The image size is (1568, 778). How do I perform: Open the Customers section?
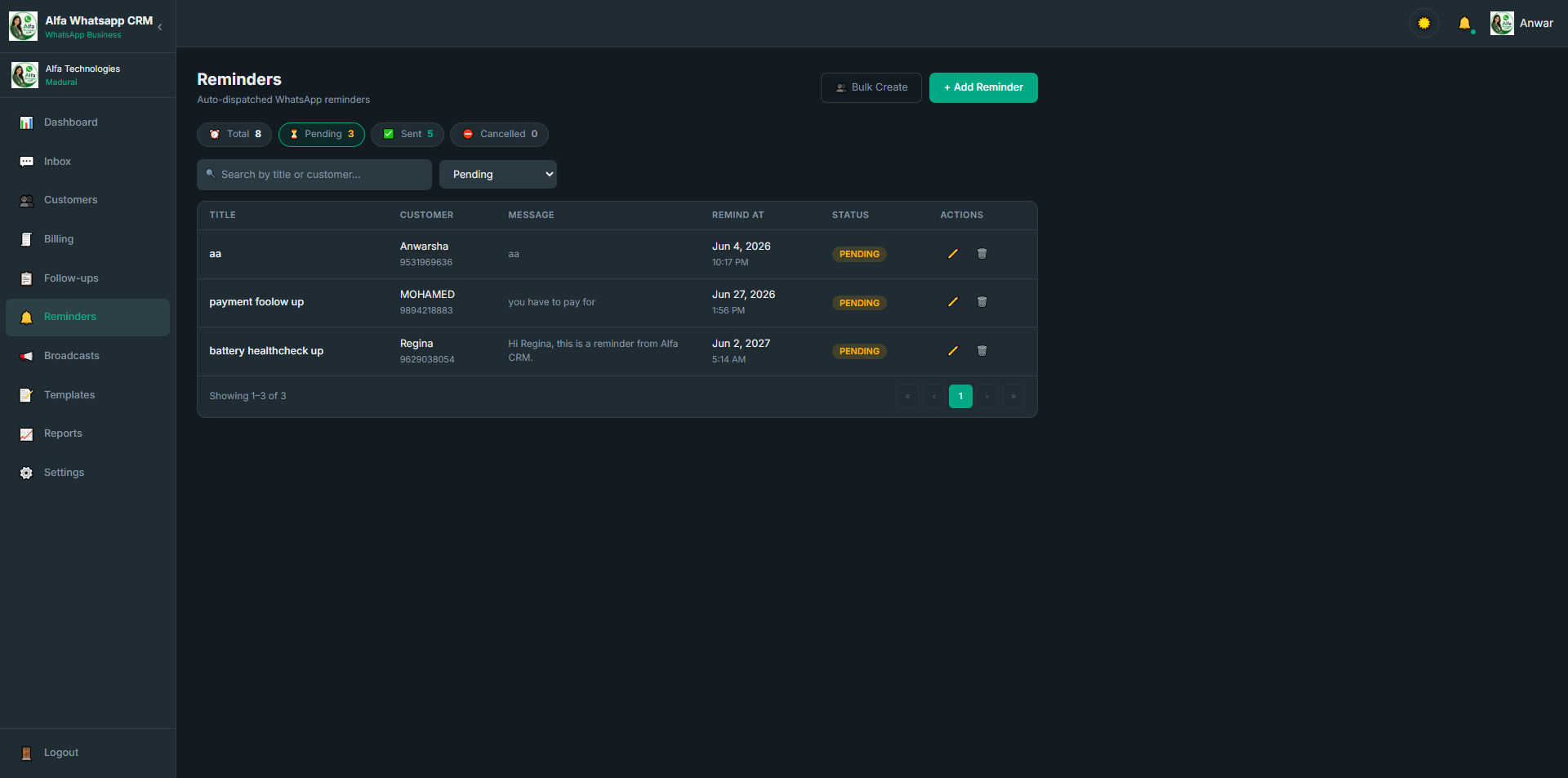[x=88, y=200]
